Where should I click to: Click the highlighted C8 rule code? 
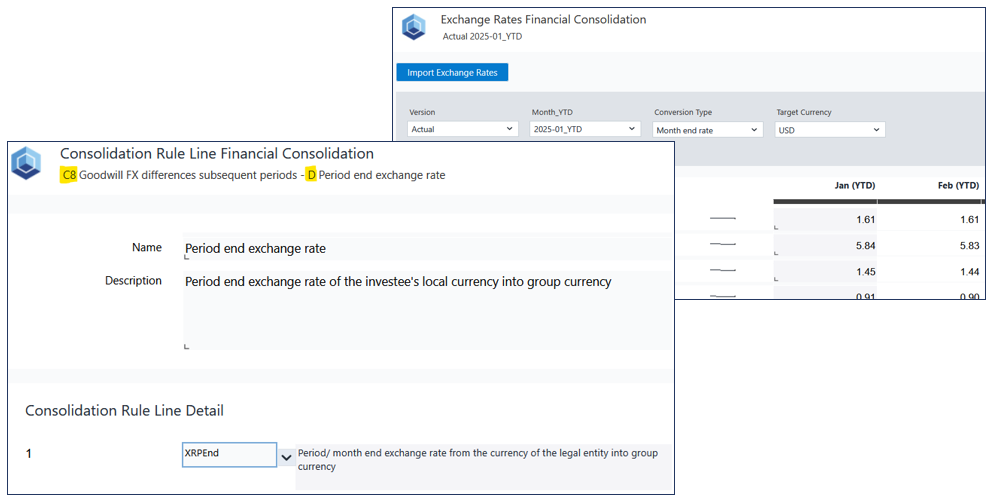(x=68, y=175)
